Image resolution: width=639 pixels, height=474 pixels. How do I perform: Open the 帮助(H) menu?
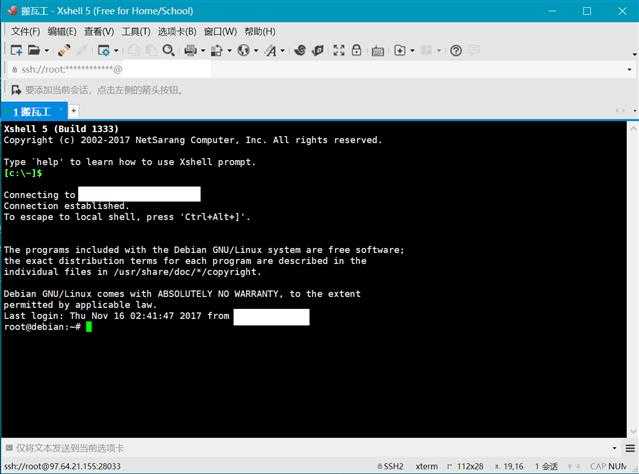coord(260,31)
